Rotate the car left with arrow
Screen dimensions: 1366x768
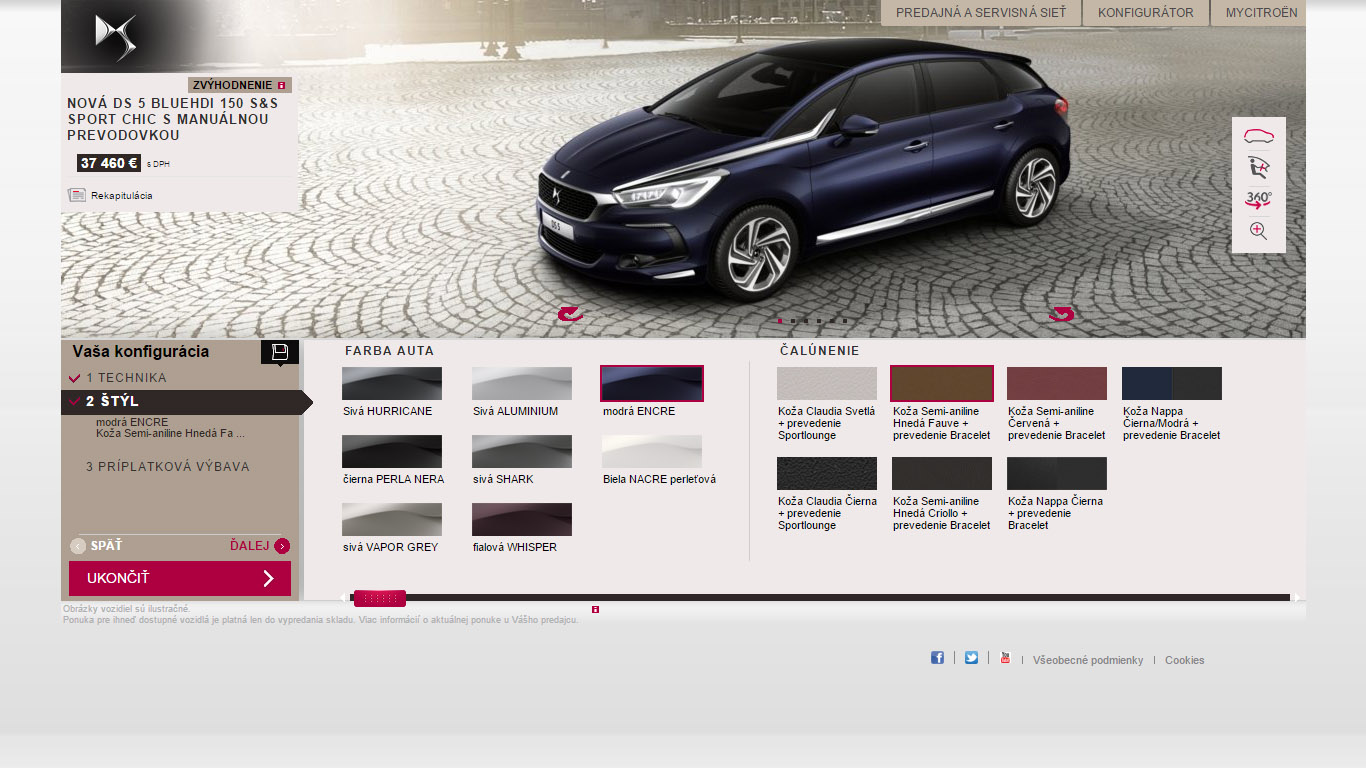(571, 314)
